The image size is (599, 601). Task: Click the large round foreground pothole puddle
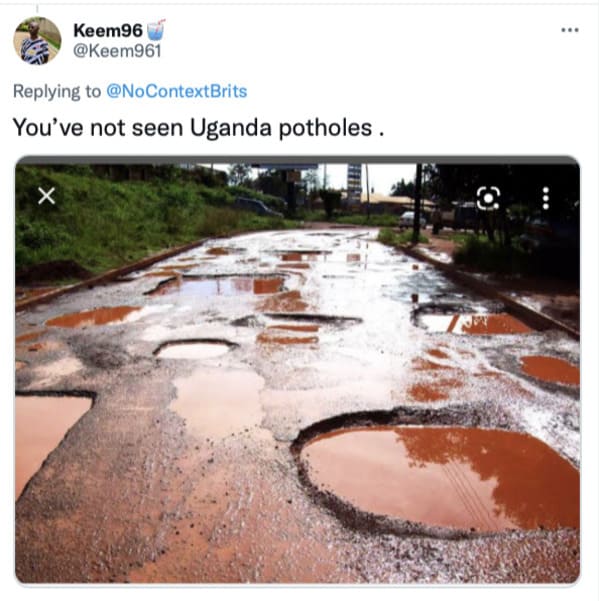pos(439,475)
